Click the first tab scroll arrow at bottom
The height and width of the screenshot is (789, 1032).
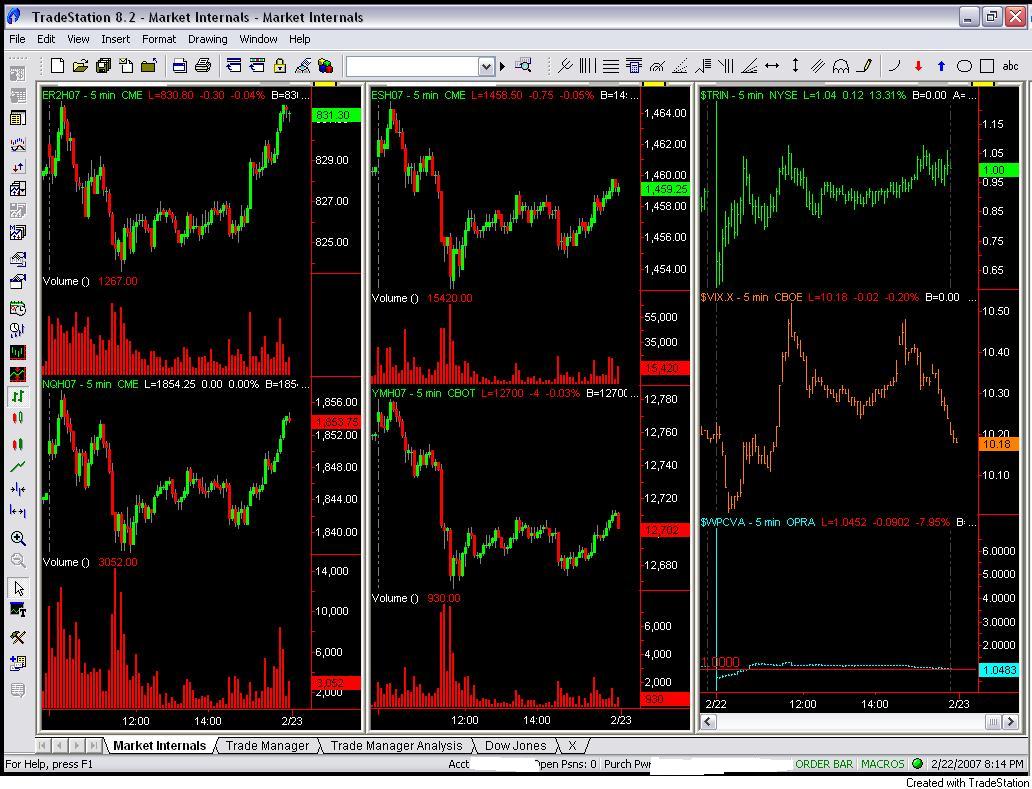click(x=43, y=746)
